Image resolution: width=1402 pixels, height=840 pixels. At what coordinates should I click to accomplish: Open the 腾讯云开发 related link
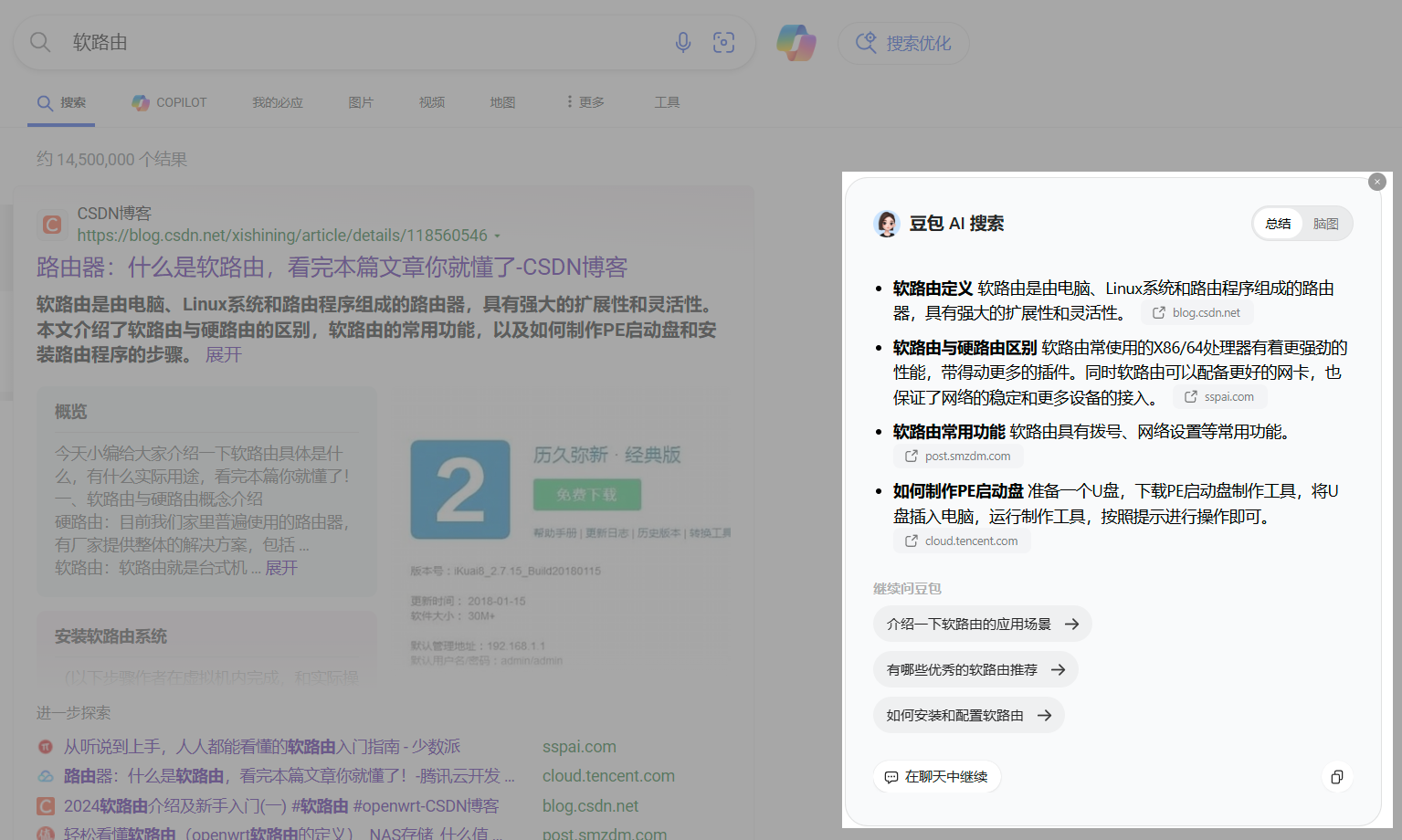tap(289, 776)
